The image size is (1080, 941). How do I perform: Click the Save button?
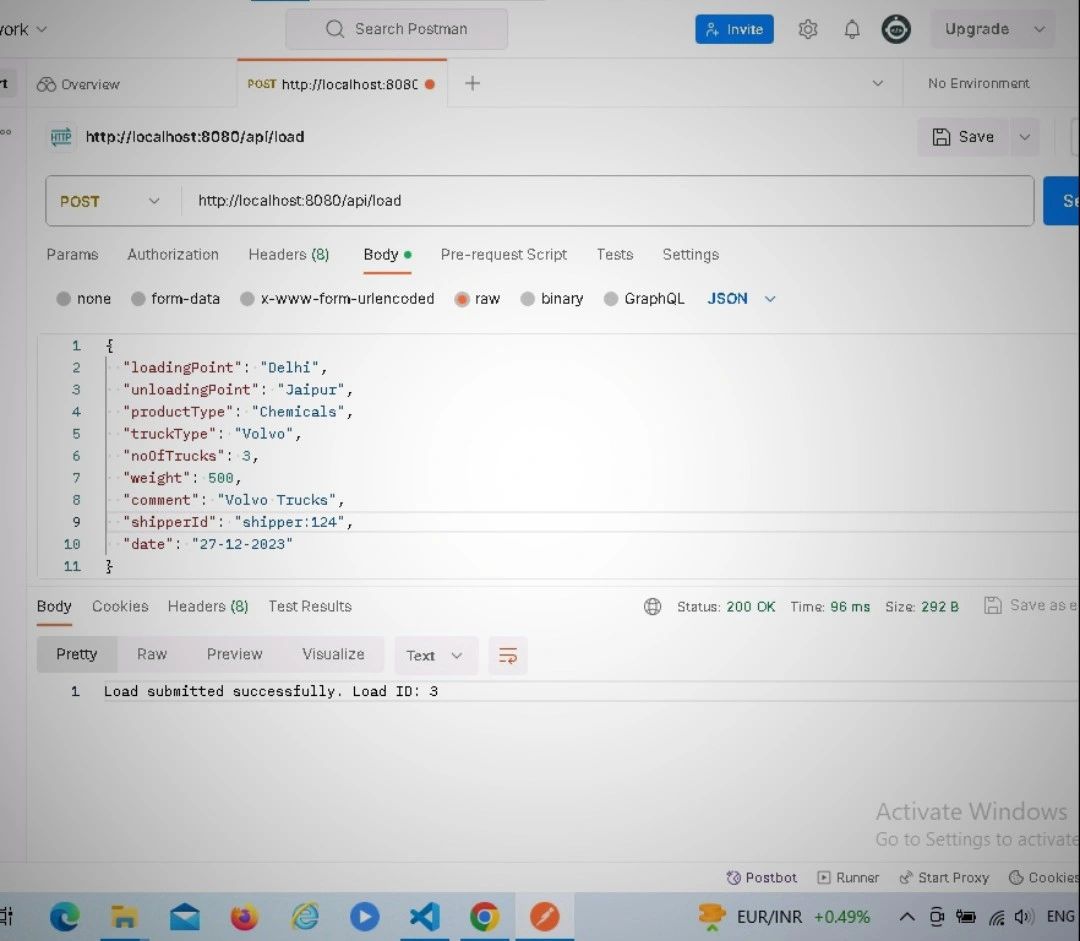pos(963,137)
